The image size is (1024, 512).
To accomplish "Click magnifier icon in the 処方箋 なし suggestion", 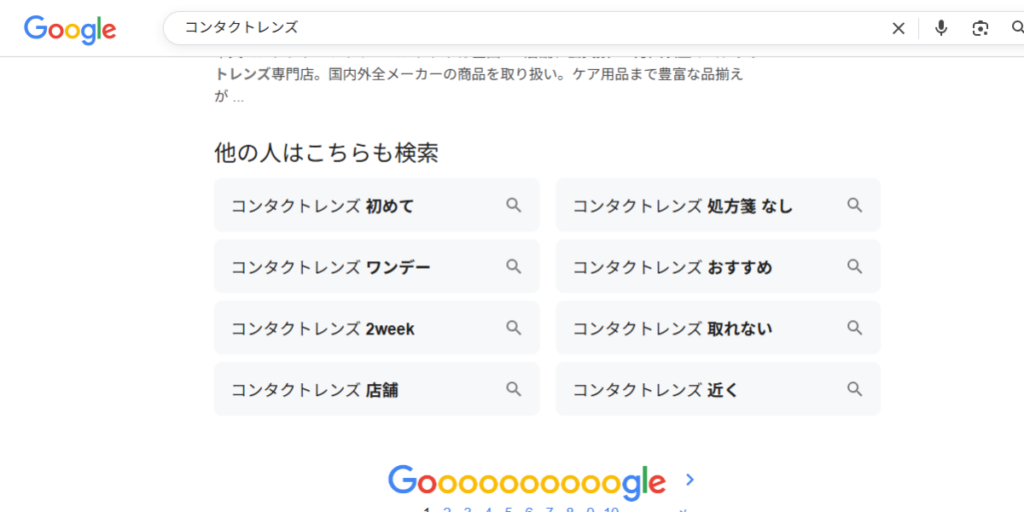I will 855,205.
